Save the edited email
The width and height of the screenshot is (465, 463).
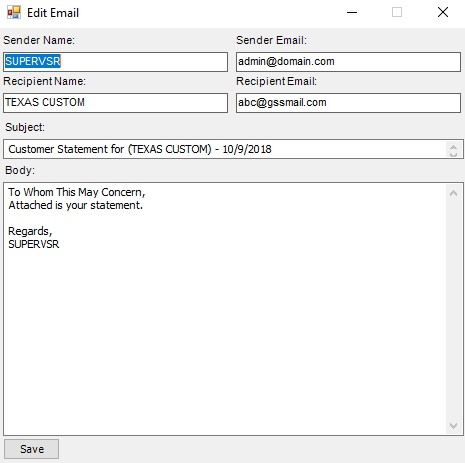pyautogui.click(x=32, y=449)
